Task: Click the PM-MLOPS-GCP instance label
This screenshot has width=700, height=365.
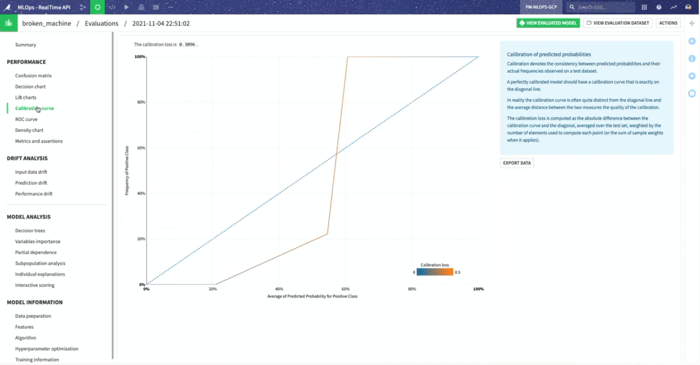Action: pos(541,7)
